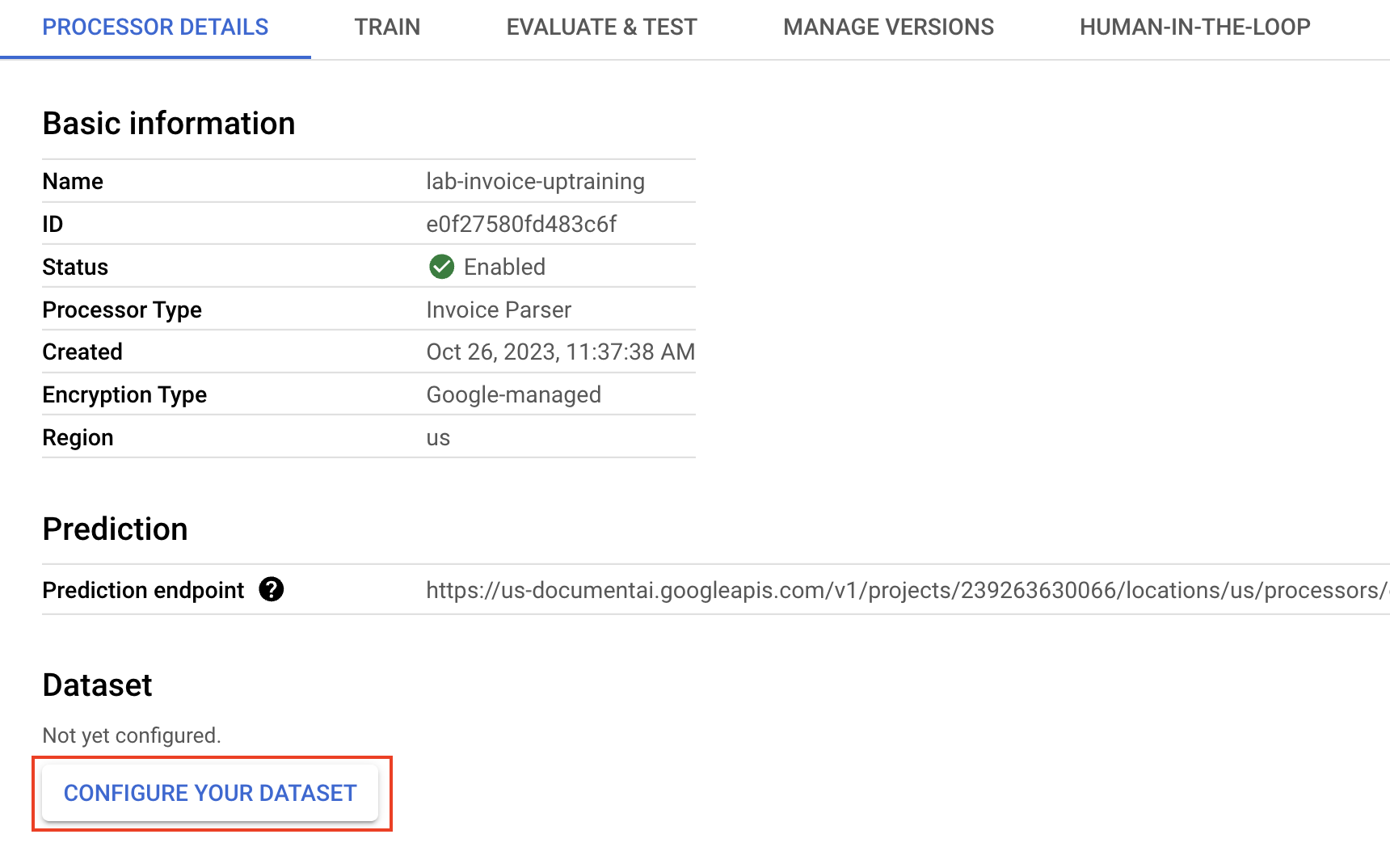Click the prediction endpoint URL

(x=905, y=591)
